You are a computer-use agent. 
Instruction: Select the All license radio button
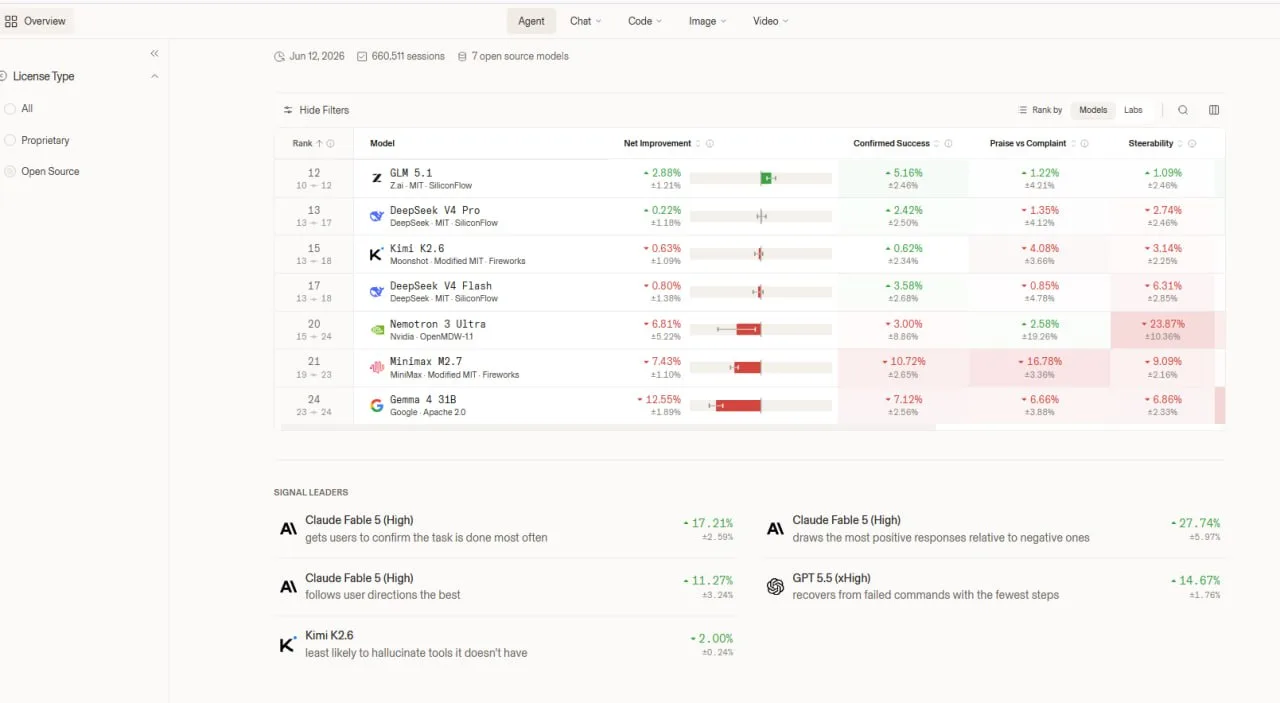point(10,108)
